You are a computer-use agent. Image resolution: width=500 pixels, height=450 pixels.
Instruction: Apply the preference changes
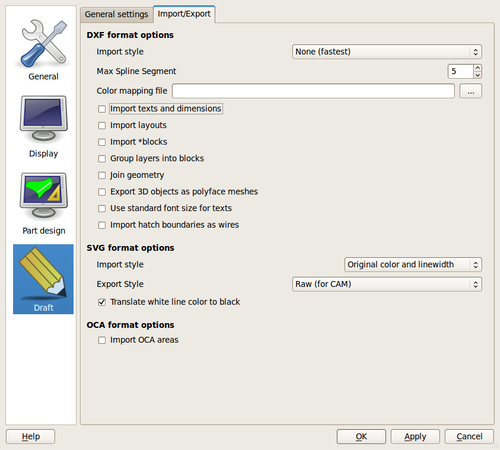pyautogui.click(x=415, y=437)
